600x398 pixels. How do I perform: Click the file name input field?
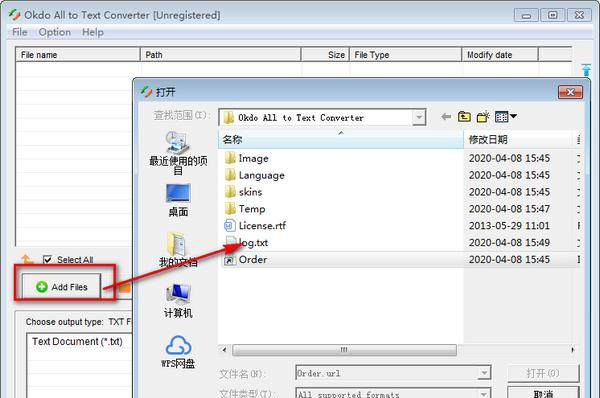click(386, 373)
